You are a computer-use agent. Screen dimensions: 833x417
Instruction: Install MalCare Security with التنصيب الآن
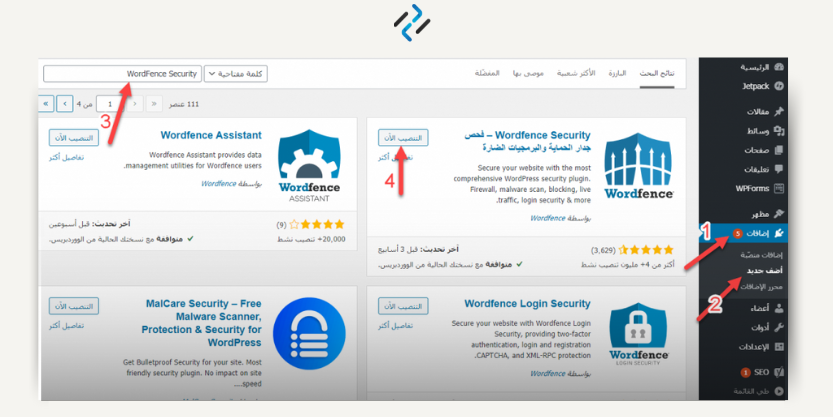tap(74, 306)
